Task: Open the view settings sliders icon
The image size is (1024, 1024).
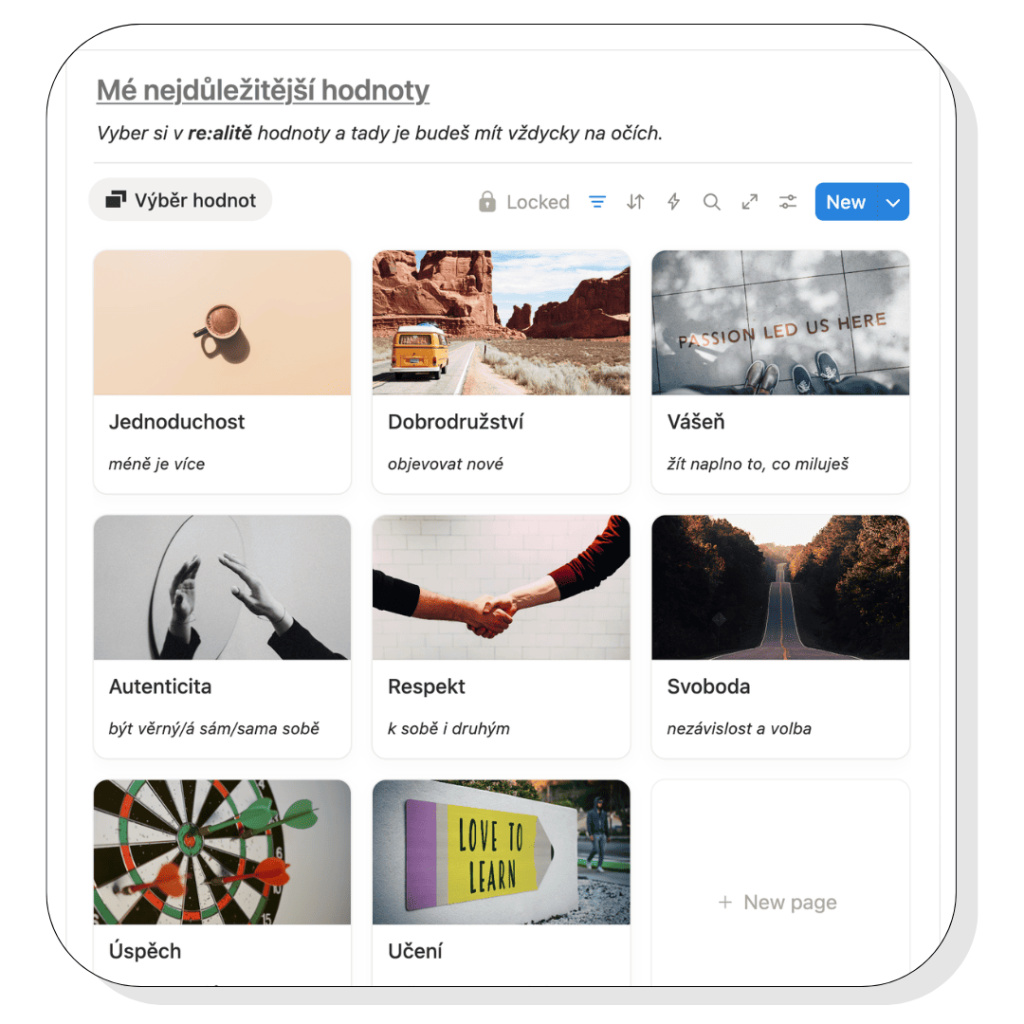Action: tap(788, 202)
